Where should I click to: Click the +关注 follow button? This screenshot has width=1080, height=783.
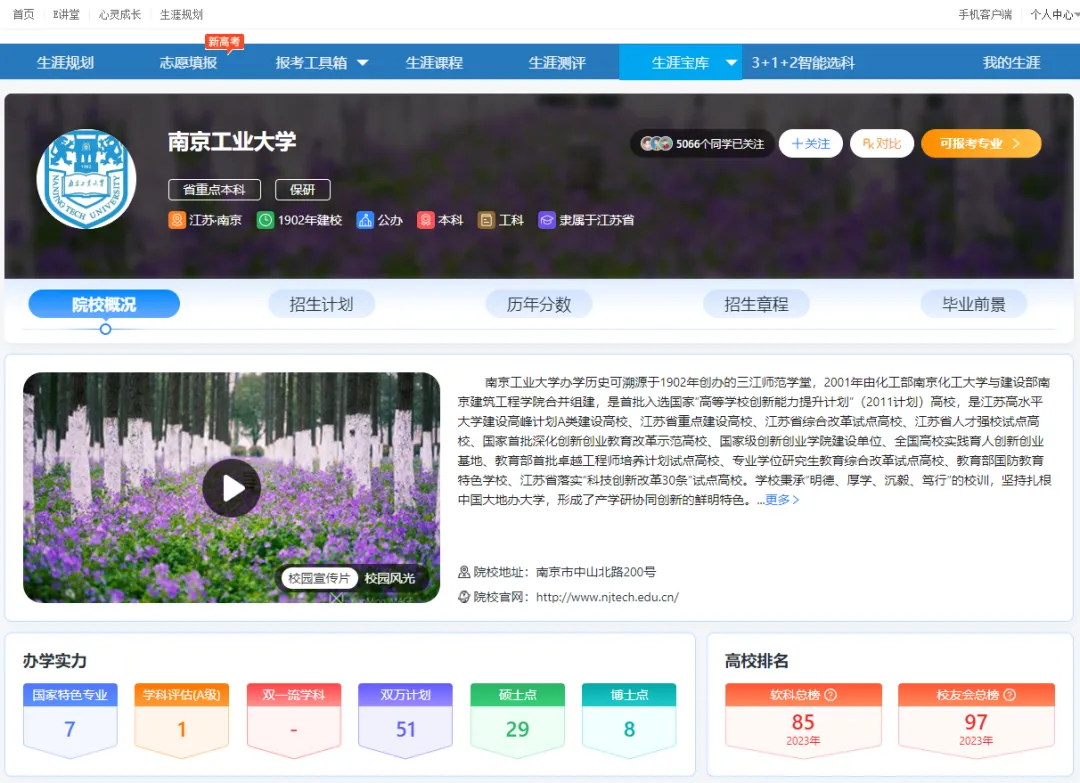(811, 143)
